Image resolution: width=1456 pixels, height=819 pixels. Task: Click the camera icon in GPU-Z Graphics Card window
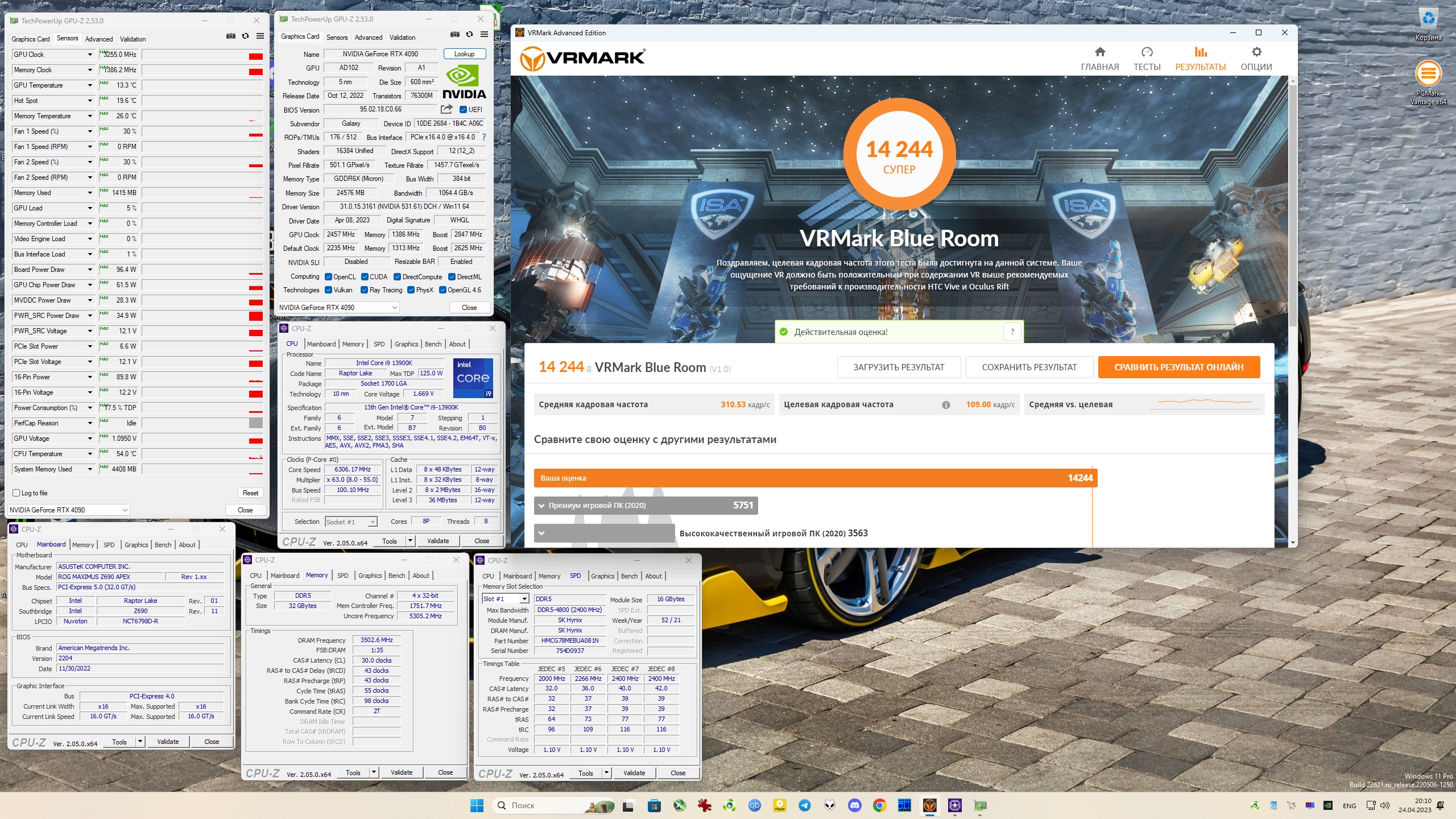point(454,34)
